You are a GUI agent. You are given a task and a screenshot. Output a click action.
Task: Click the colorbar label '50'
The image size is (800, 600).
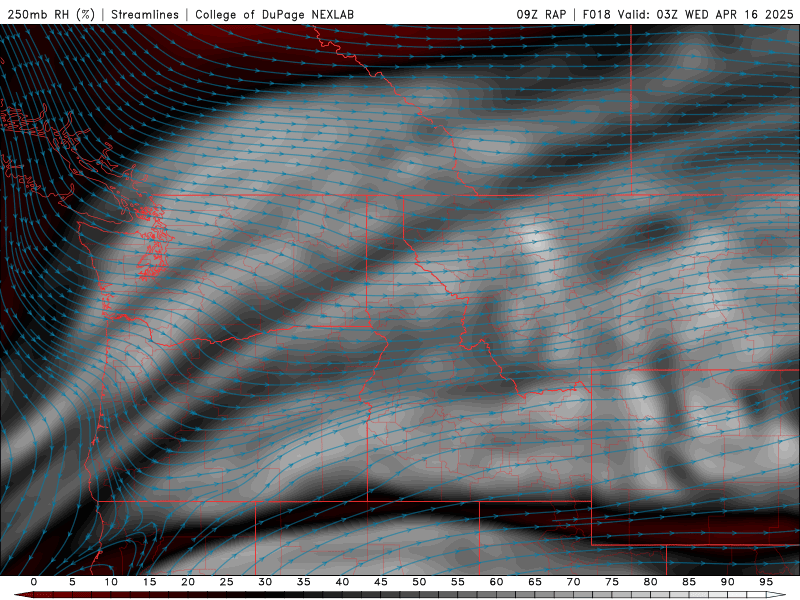point(419,582)
